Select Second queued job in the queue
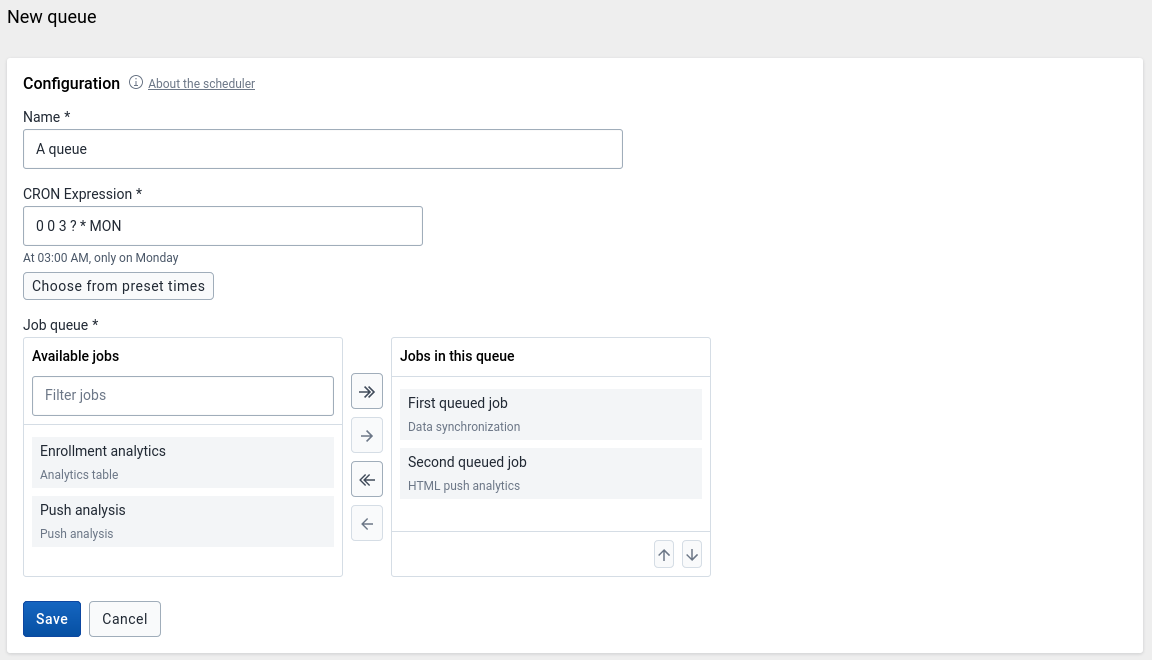 (550, 472)
